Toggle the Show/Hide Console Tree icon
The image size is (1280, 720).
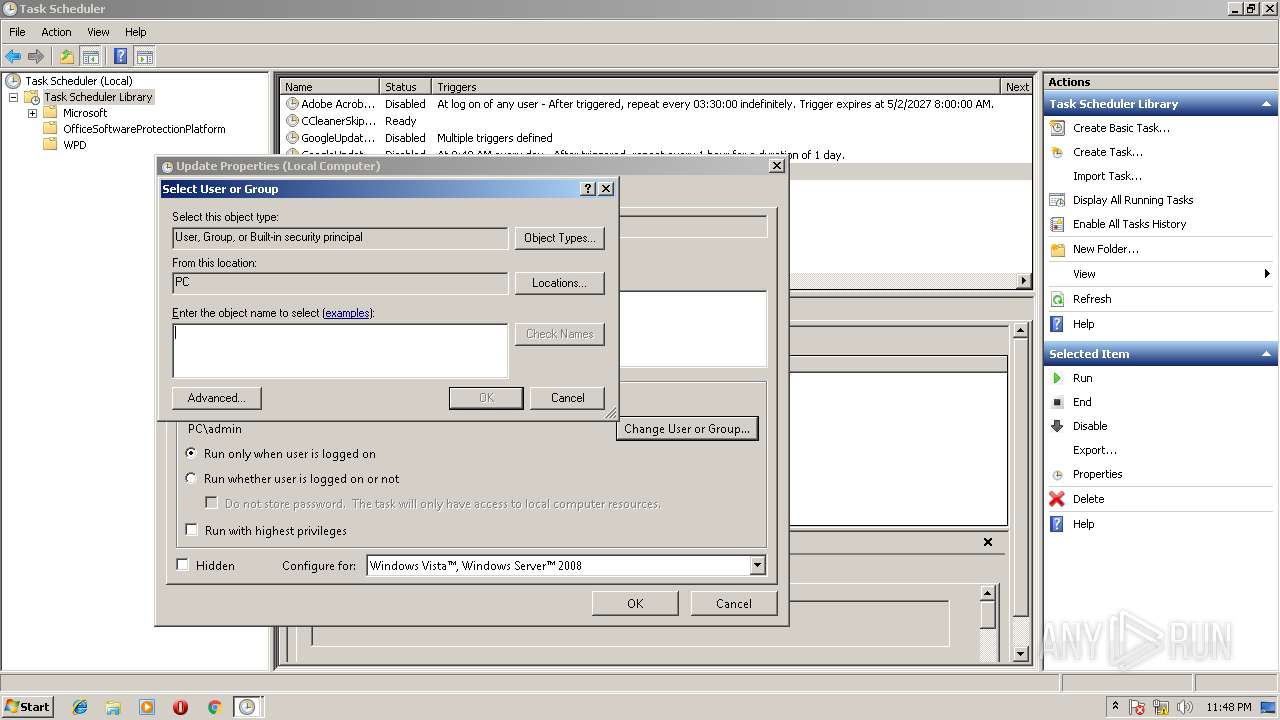pos(90,57)
